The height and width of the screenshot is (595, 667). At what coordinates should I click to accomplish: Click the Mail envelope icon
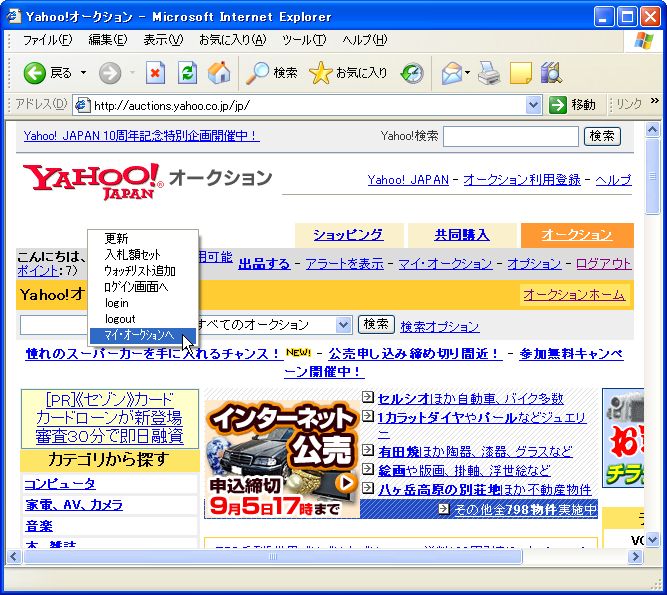pos(452,73)
